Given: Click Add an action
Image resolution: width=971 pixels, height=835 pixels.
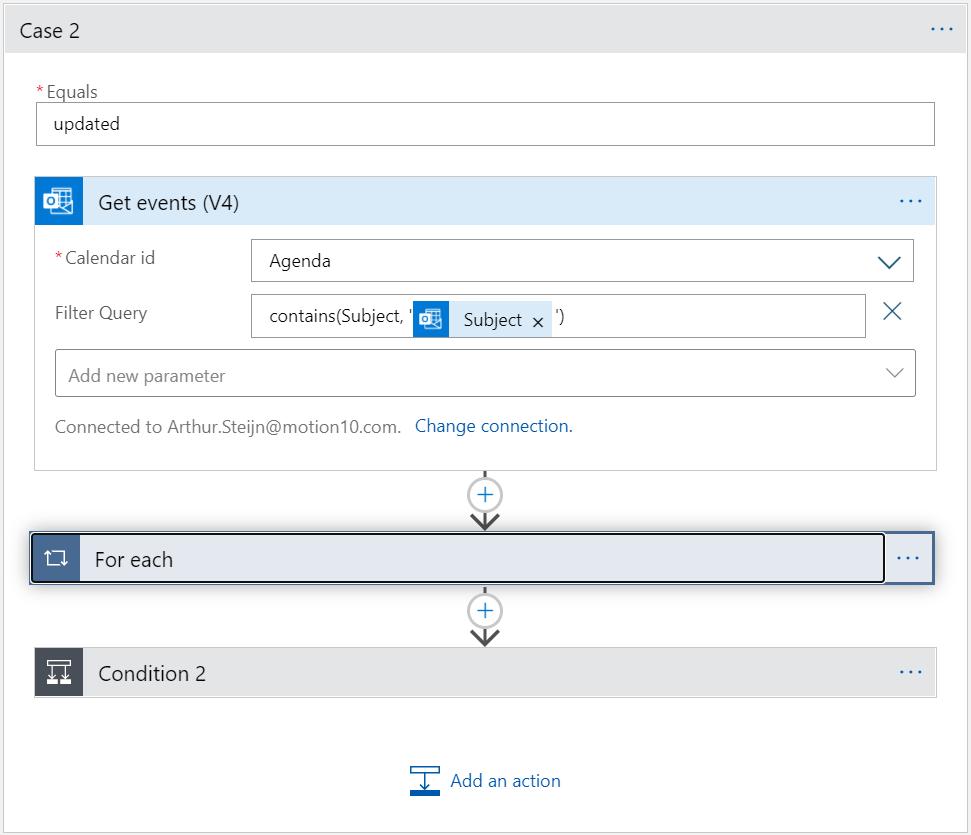Looking at the screenshot, I should point(505,781).
